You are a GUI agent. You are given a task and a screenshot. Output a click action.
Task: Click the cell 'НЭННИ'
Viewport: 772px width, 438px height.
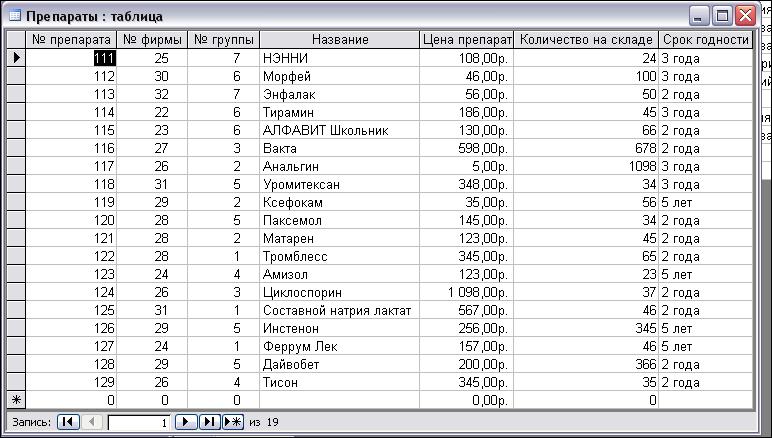[340, 58]
